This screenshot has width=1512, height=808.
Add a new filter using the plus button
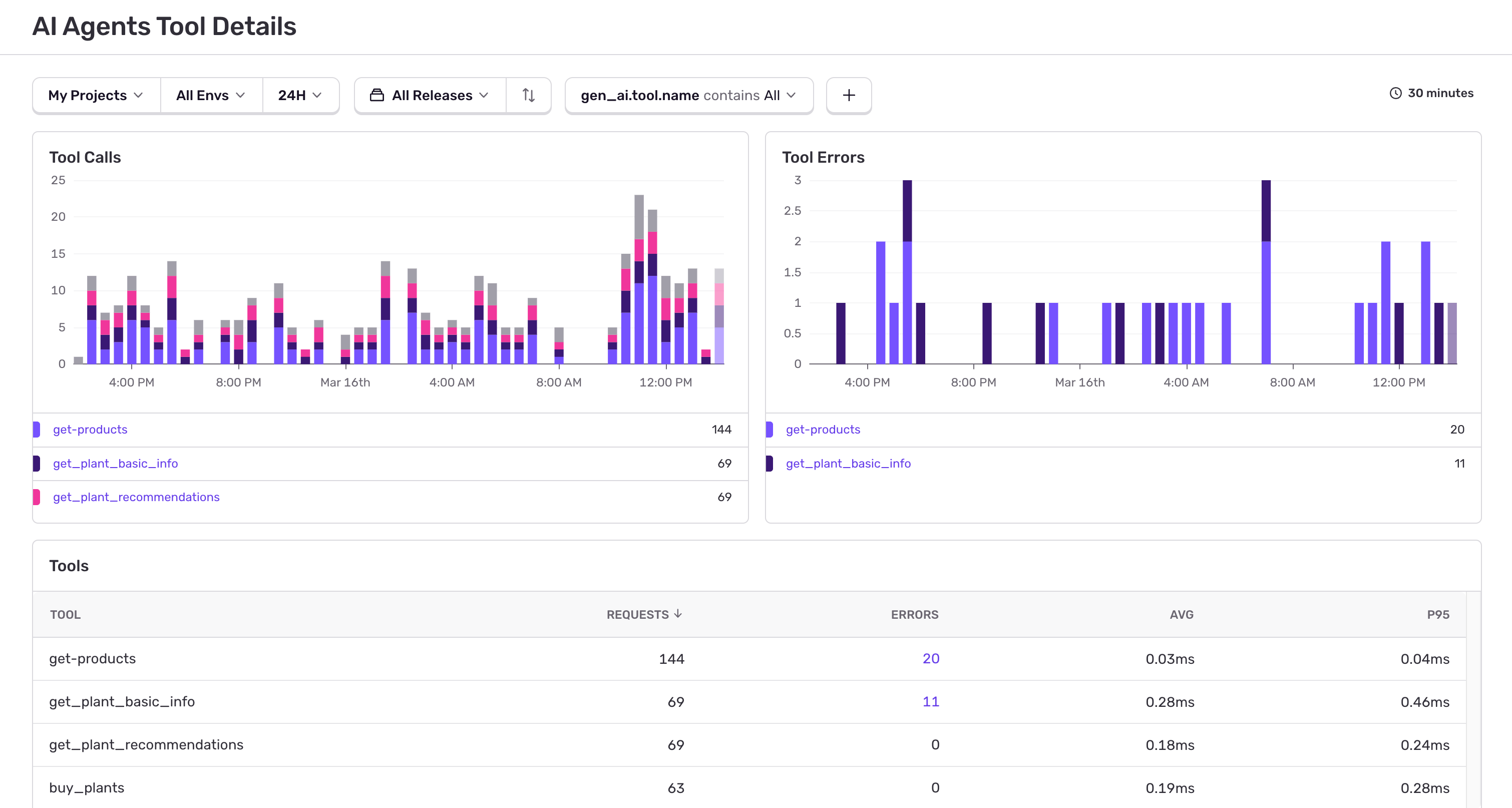pyautogui.click(x=849, y=95)
